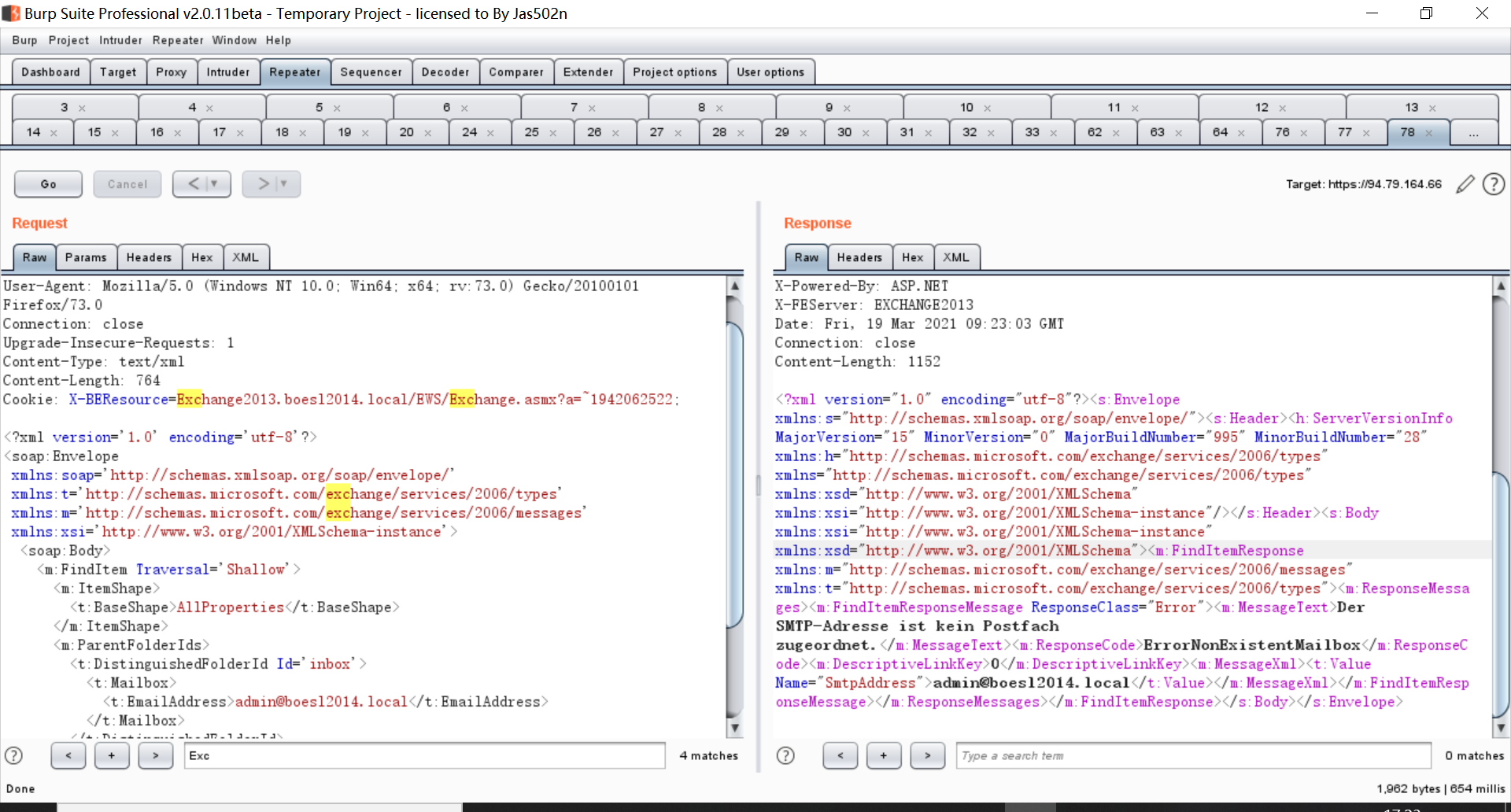The width and height of the screenshot is (1511, 812).
Task: Click the ... new repeater tab
Action: pos(1473,132)
